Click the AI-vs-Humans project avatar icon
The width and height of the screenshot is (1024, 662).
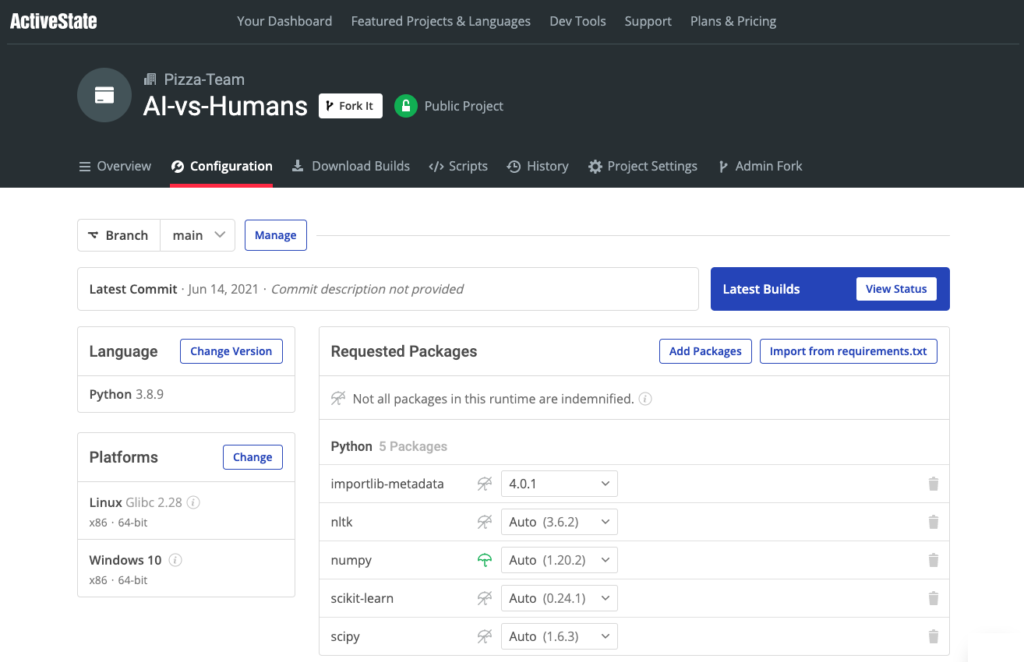click(104, 95)
